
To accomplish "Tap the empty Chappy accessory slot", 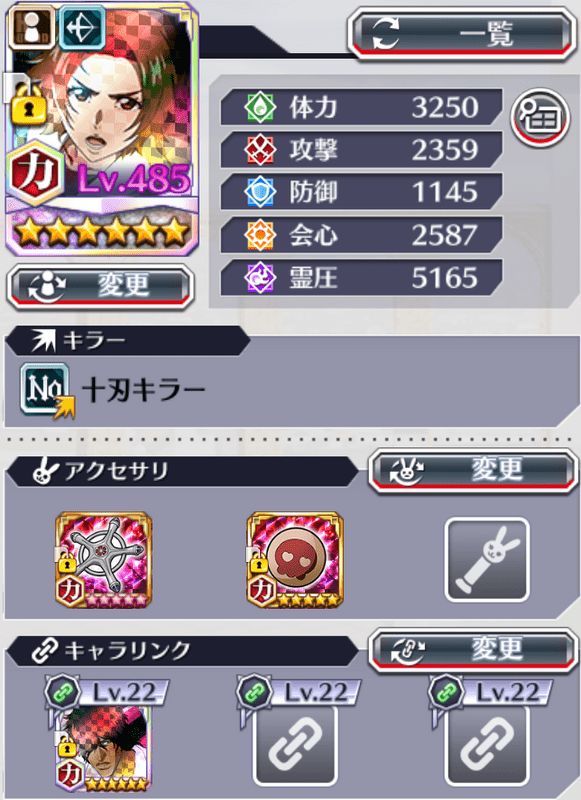I will click(x=487, y=560).
